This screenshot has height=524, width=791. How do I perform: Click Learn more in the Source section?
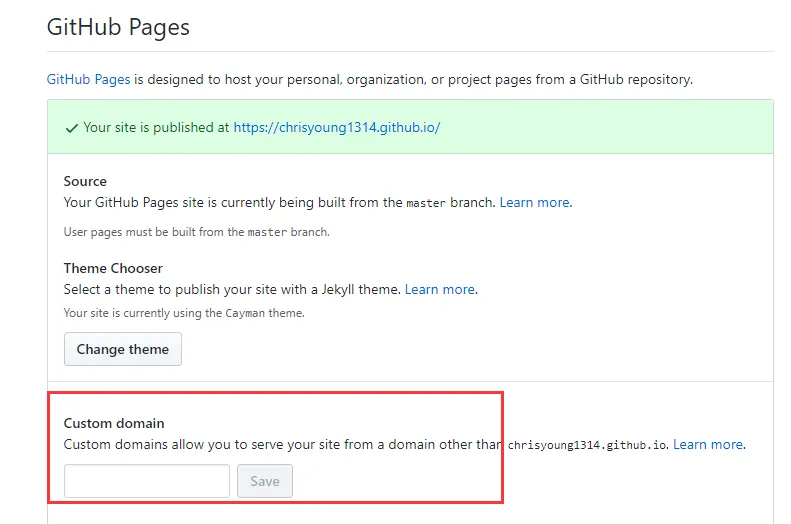(x=535, y=202)
